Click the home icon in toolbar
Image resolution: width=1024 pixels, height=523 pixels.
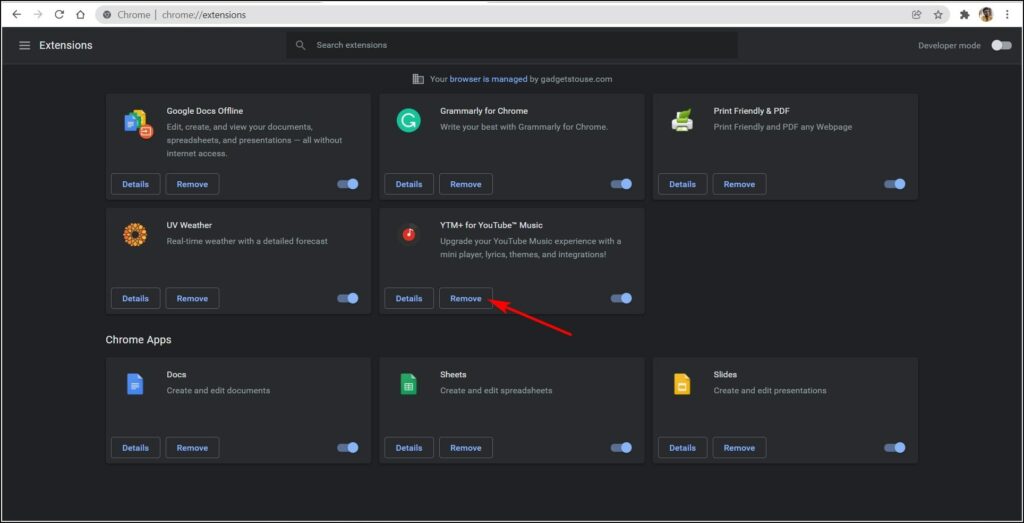[80, 14]
